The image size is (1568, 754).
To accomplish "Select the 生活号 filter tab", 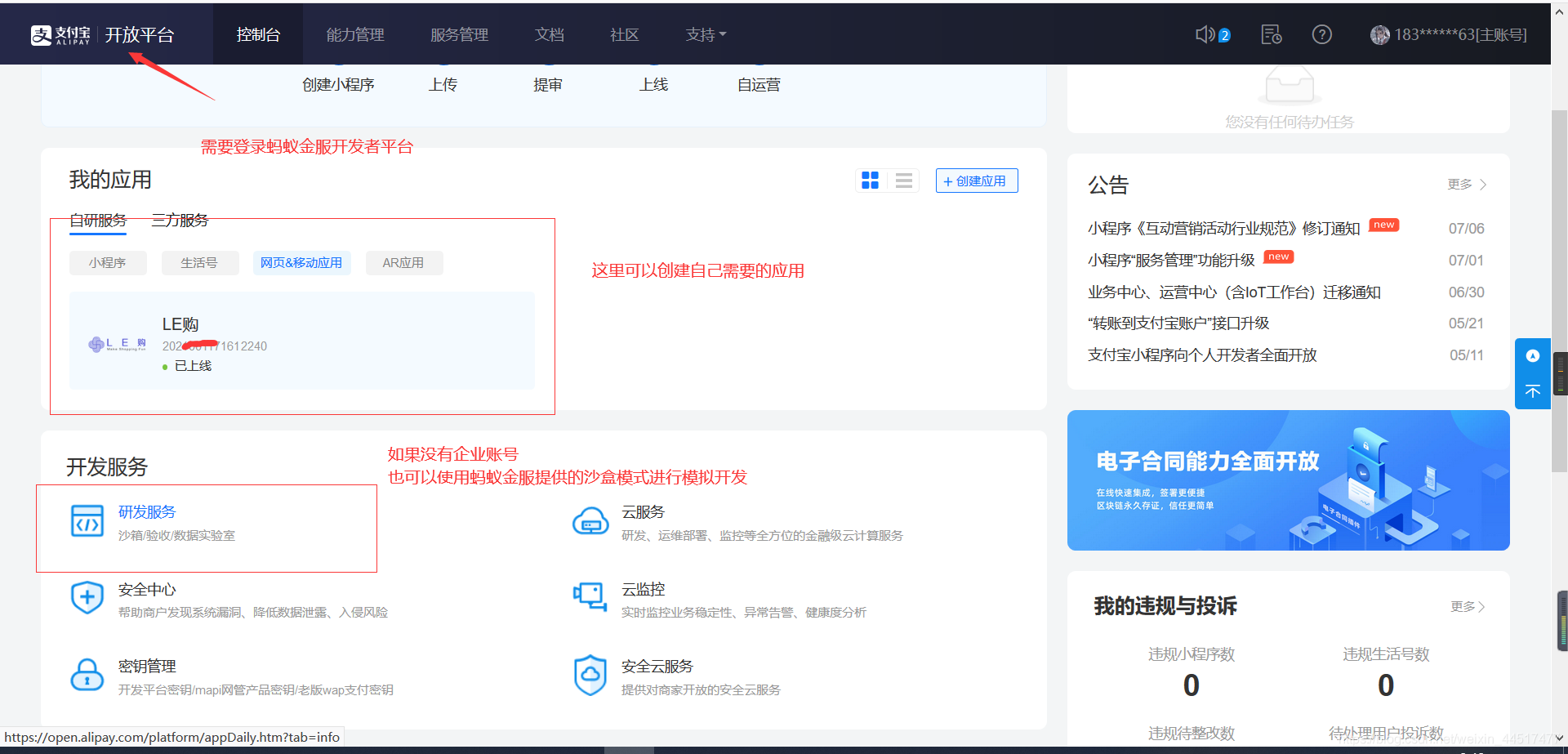I will (x=199, y=263).
